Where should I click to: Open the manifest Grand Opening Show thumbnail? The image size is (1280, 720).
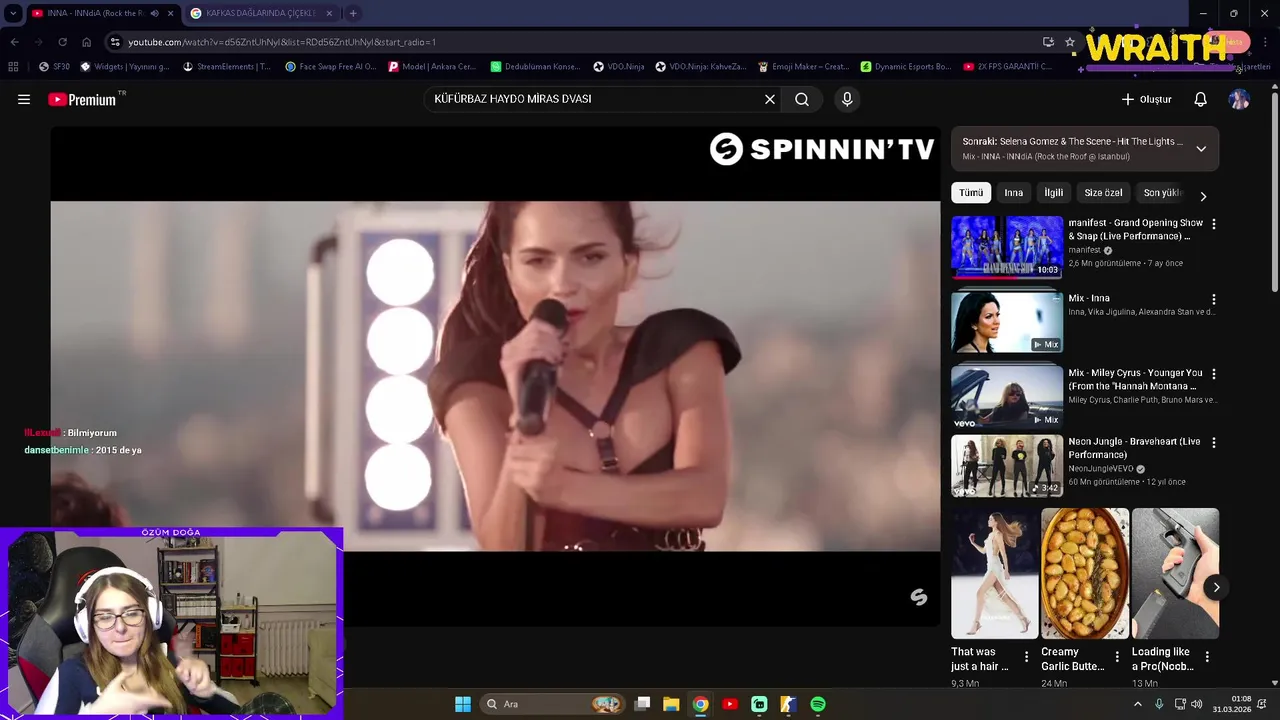[x=1007, y=246]
